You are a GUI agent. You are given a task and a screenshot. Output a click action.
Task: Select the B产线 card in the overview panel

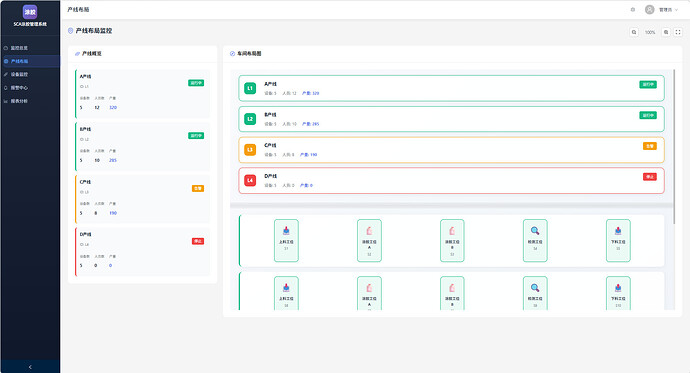143,146
